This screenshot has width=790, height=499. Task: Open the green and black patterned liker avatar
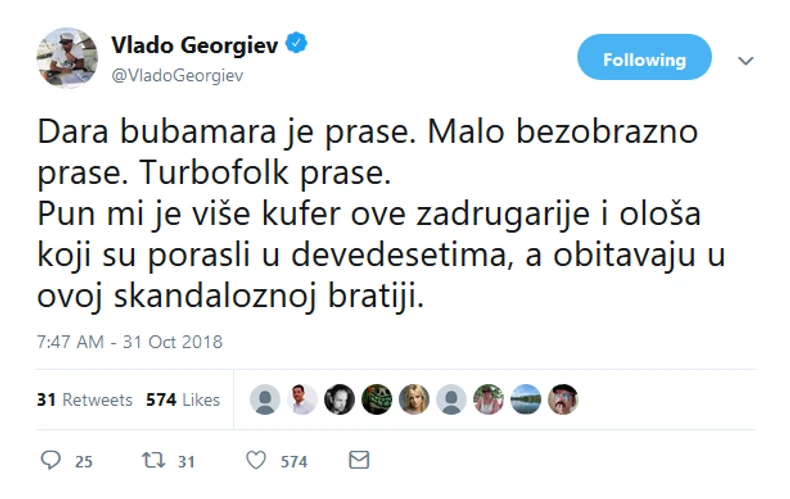pyautogui.click(x=376, y=399)
